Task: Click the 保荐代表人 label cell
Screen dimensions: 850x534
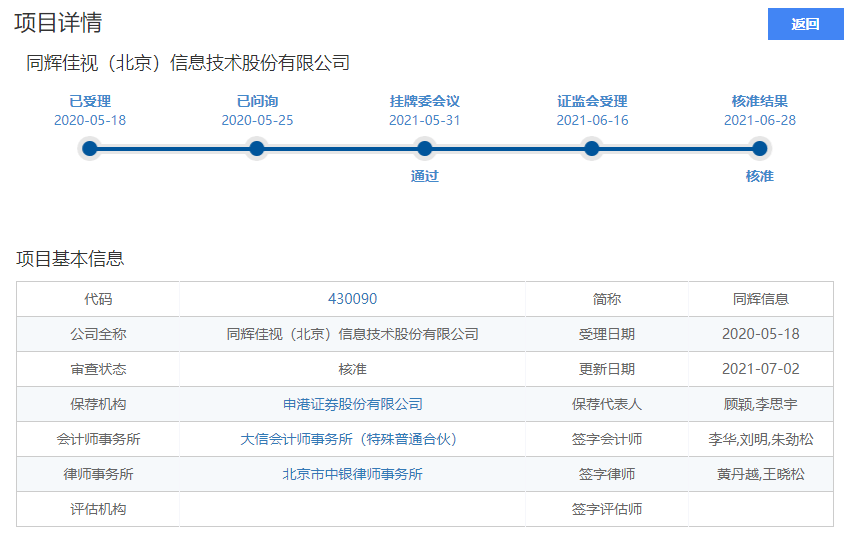Action: 607,404
